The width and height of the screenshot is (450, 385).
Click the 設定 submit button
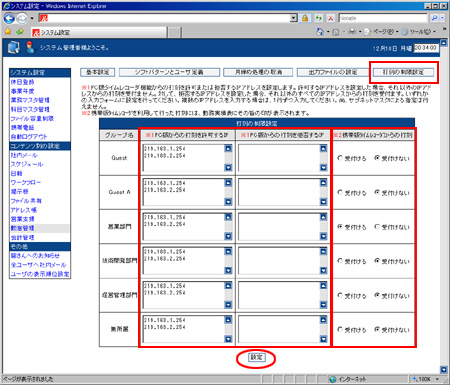pyautogui.click(x=256, y=358)
